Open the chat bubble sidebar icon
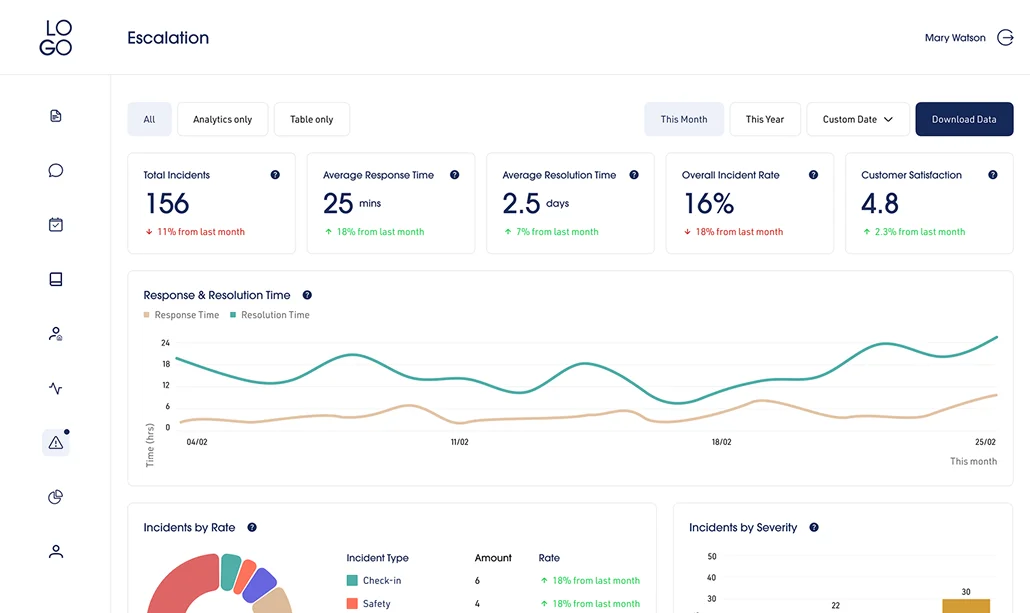 click(56, 170)
